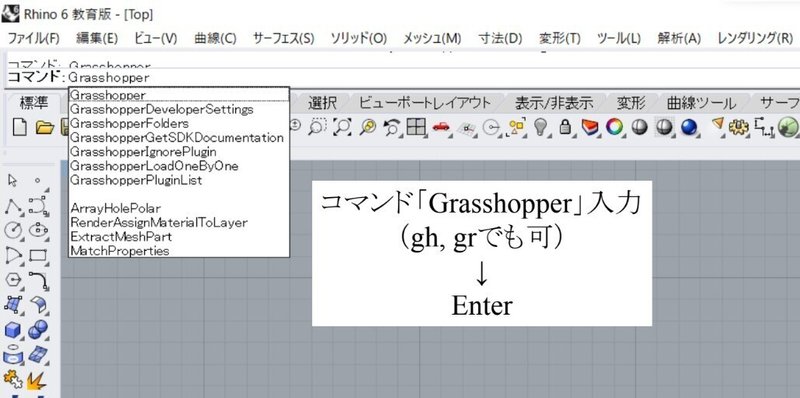Open the レンダリング(R) menu
Viewport: 800px width, 398px height.
(x=755, y=39)
